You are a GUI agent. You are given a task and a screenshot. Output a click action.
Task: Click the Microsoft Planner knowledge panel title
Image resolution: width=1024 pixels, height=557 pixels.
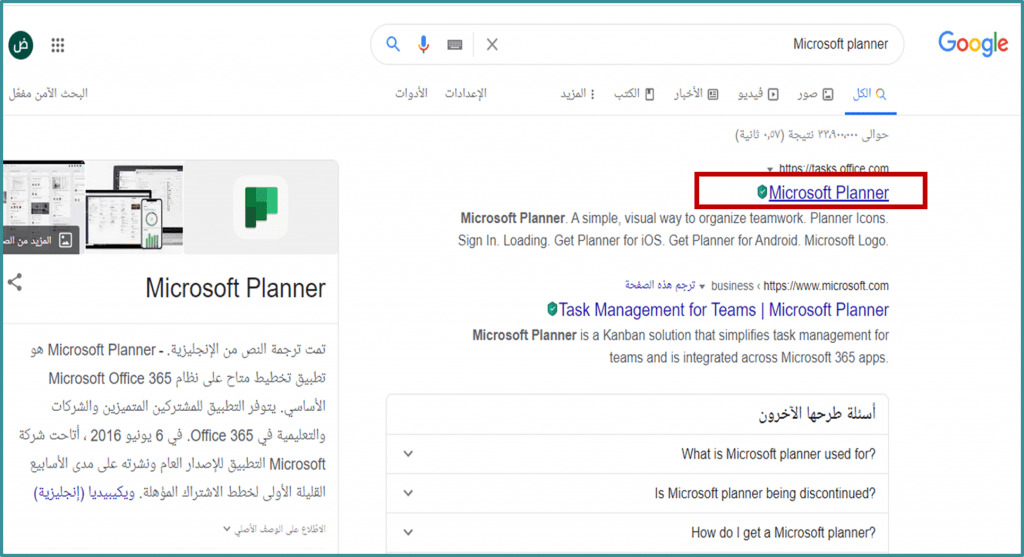pos(235,288)
